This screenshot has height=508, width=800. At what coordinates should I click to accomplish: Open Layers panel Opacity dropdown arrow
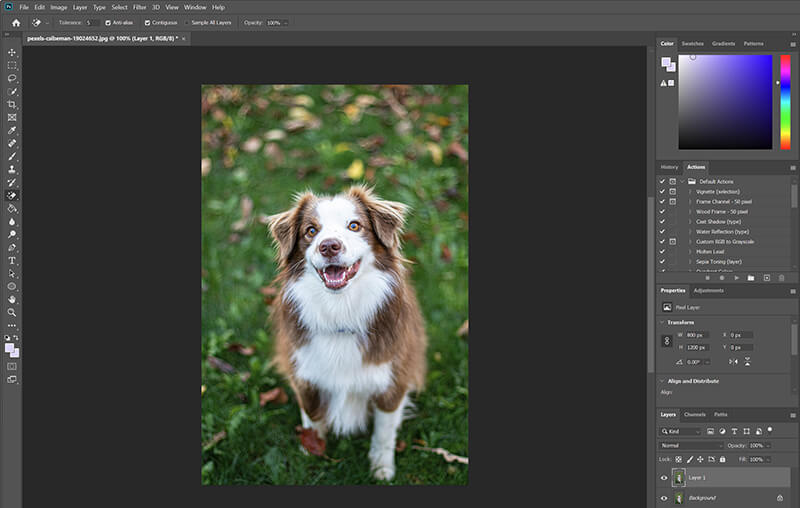coord(768,446)
